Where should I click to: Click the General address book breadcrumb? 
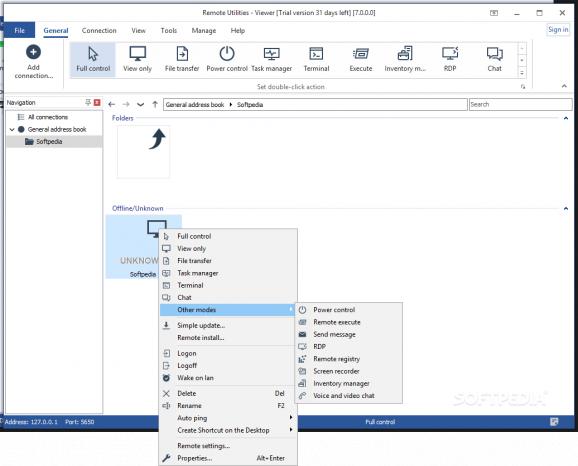[195, 105]
